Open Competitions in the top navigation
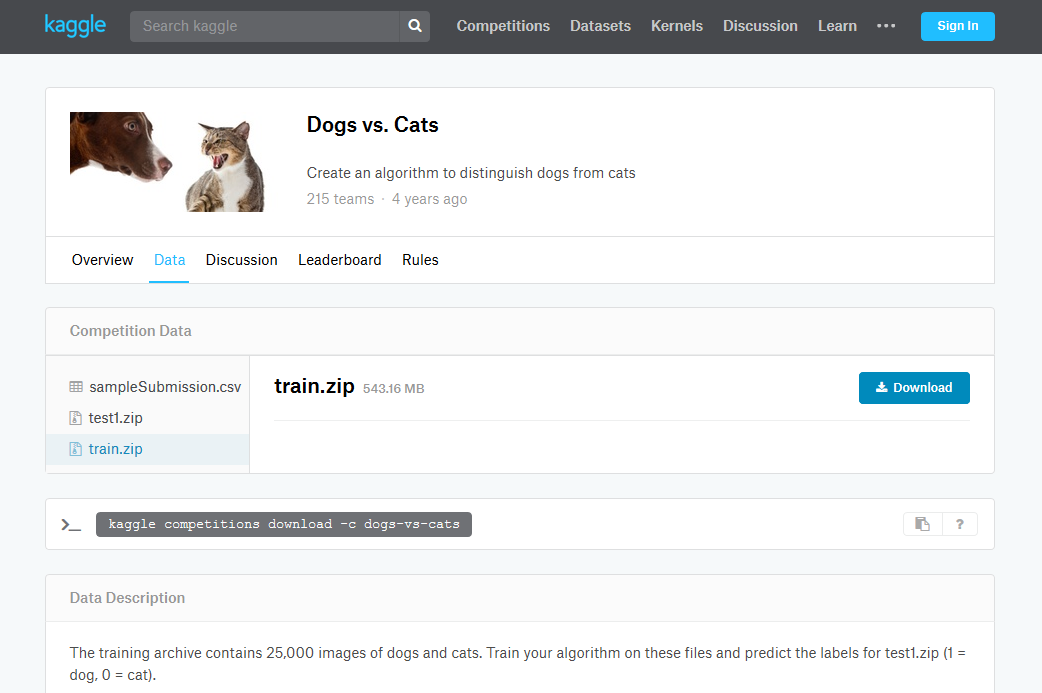This screenshot has width=1042, height=693. 503,26
